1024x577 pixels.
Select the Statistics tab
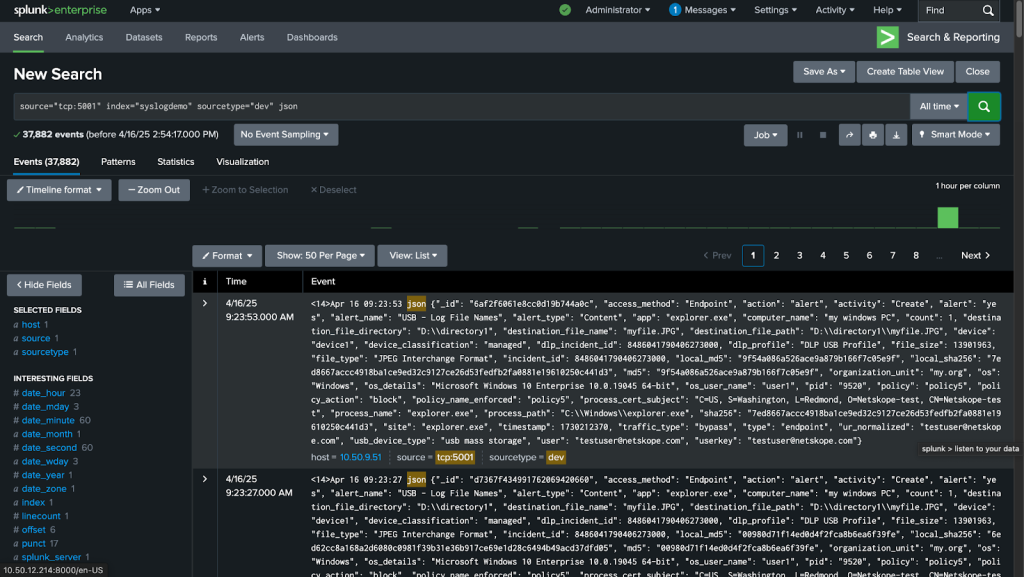[x=176, y=162]
